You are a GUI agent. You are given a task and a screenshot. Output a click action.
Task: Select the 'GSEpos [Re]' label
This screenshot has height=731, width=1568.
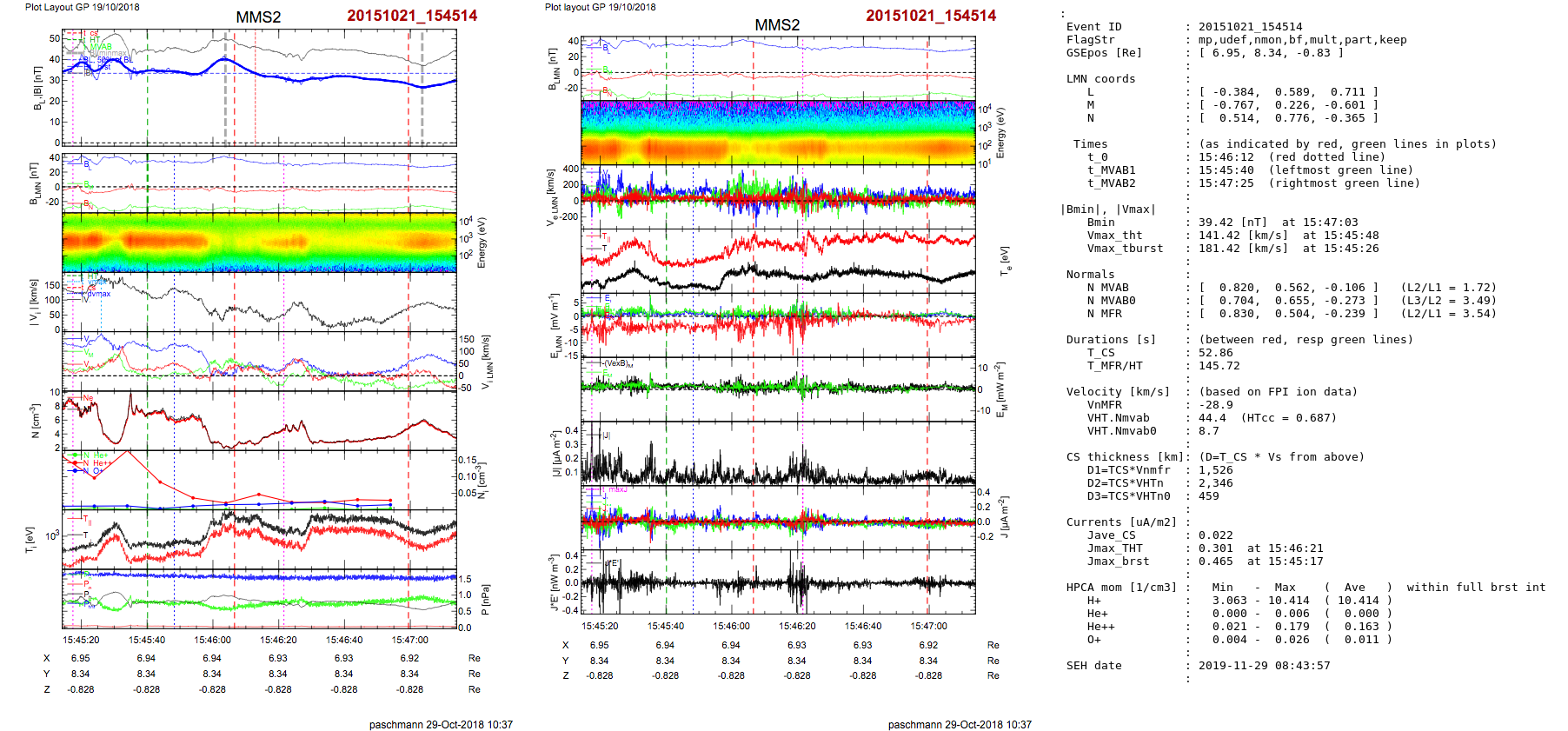point(1104,53)
